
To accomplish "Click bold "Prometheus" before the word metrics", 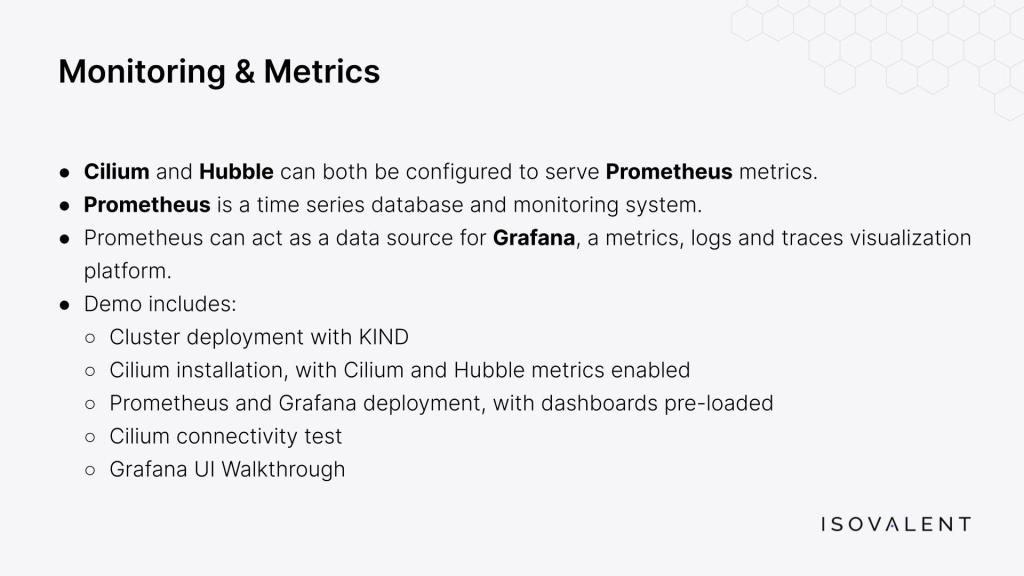I will coord(669,172).
